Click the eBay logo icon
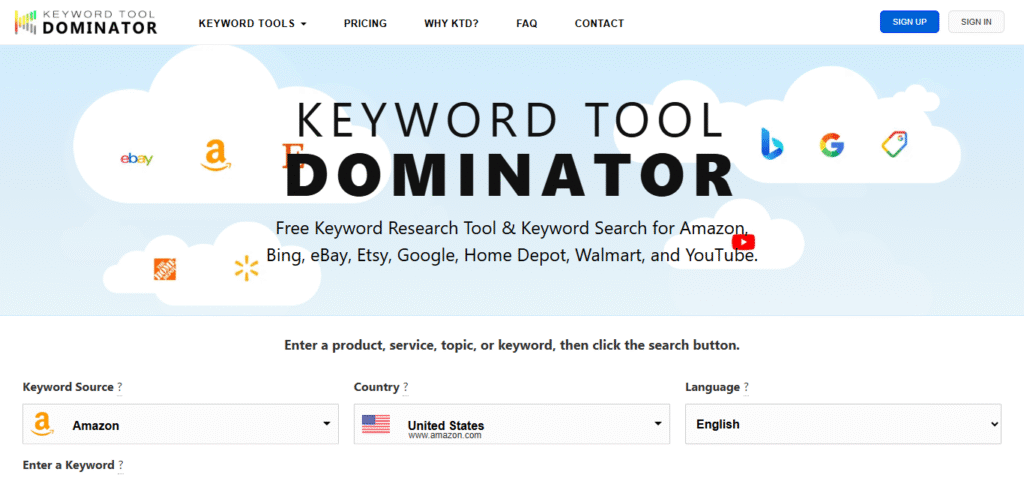The width and height of the screenshot is (1024, 481). click(137, 159)
